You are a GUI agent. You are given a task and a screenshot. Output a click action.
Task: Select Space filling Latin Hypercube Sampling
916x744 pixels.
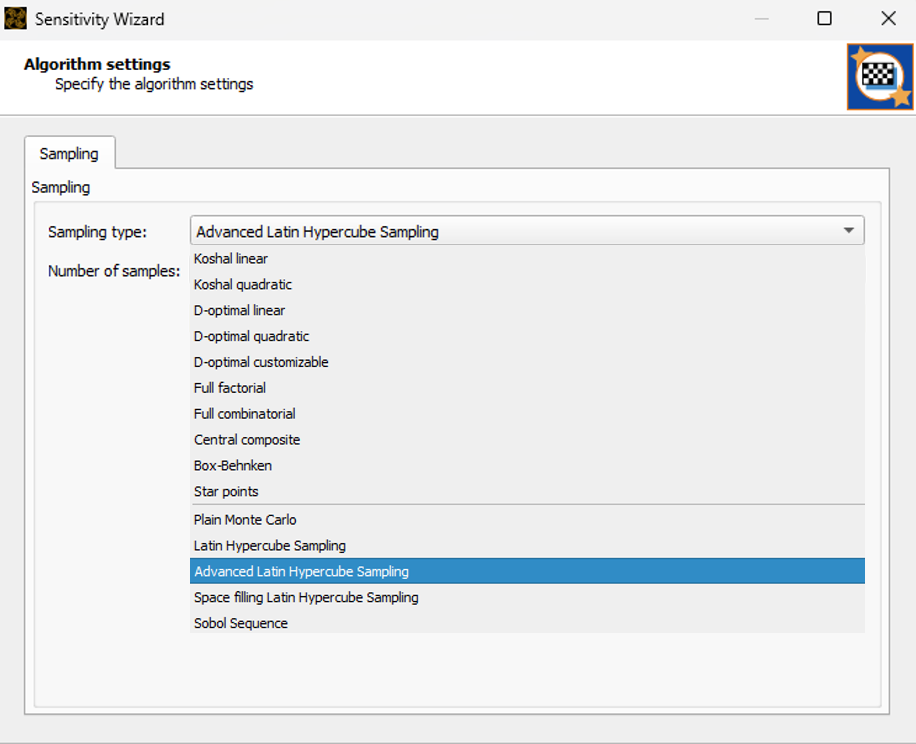point(305,597)
